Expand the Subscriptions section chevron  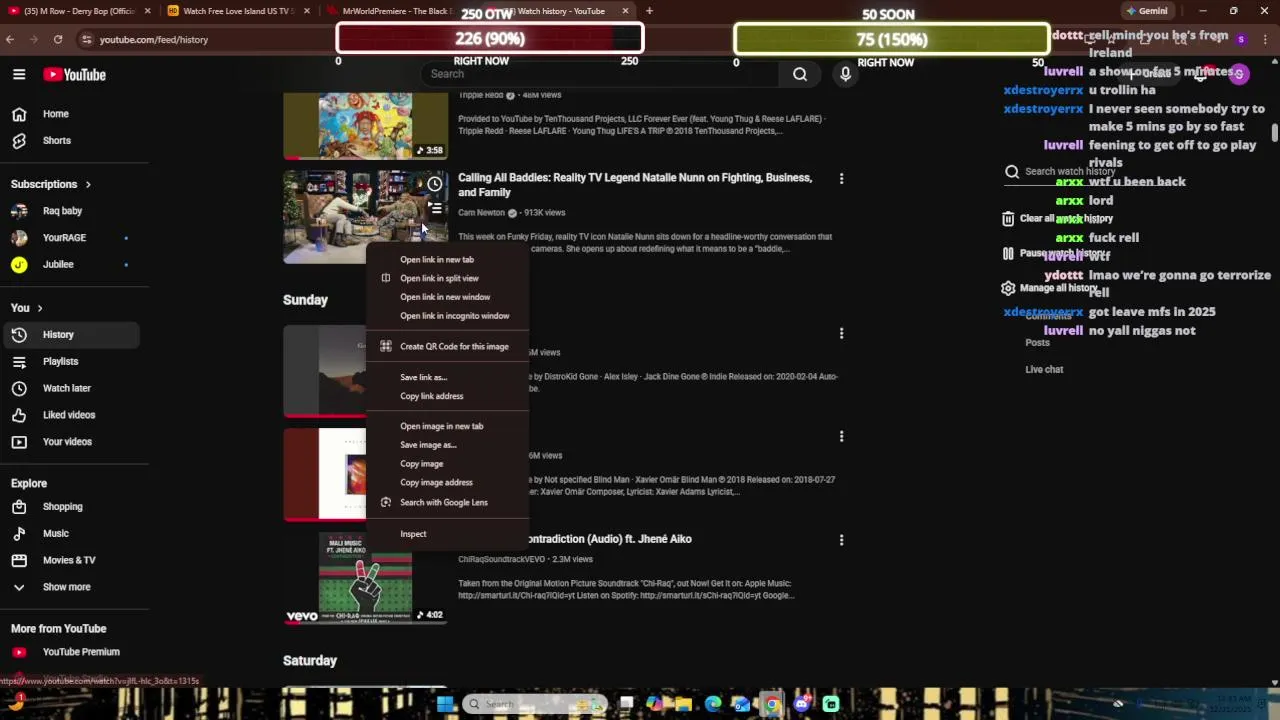coord(88,184)
